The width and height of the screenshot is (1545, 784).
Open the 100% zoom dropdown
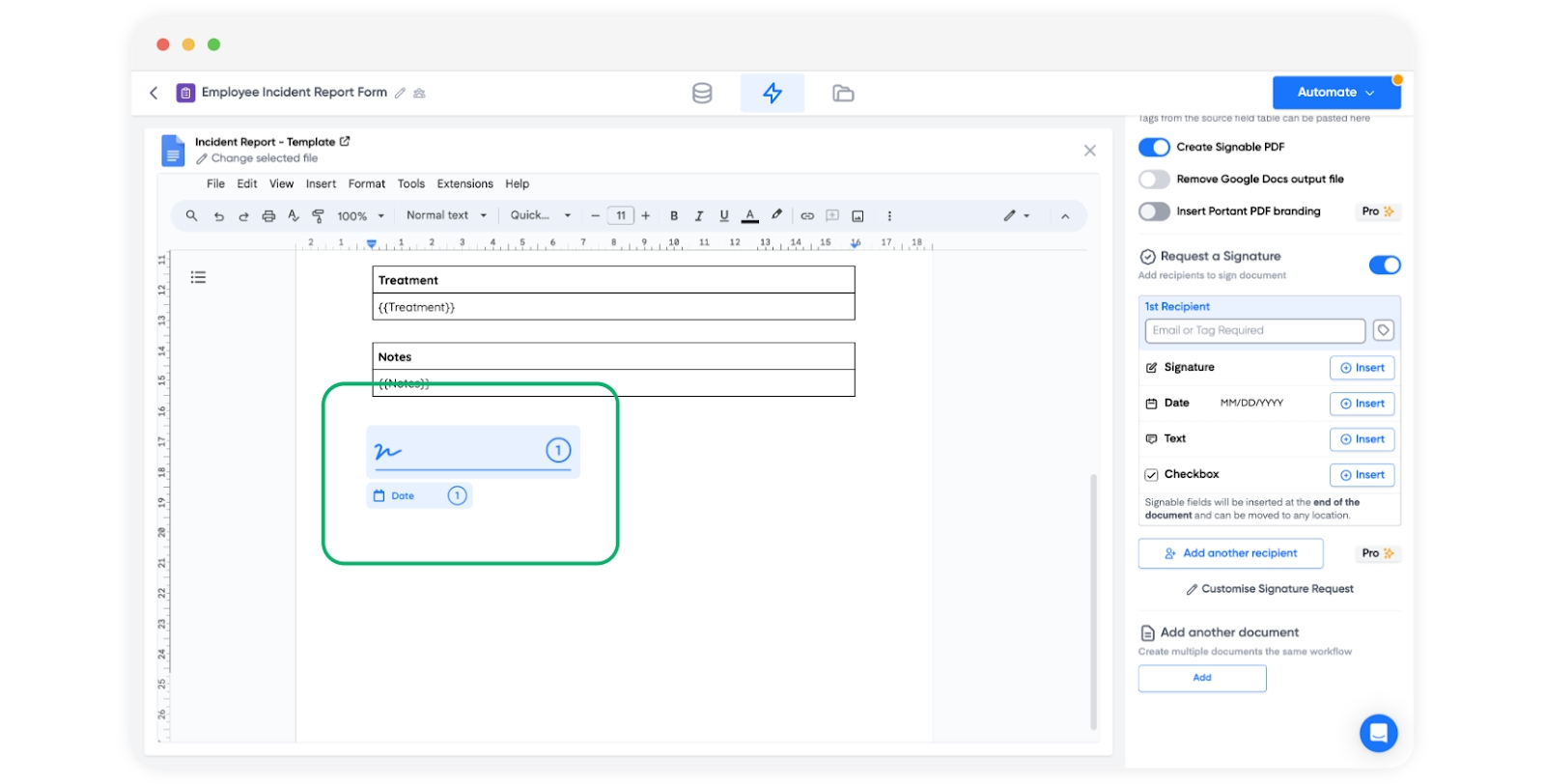(360, 216)
